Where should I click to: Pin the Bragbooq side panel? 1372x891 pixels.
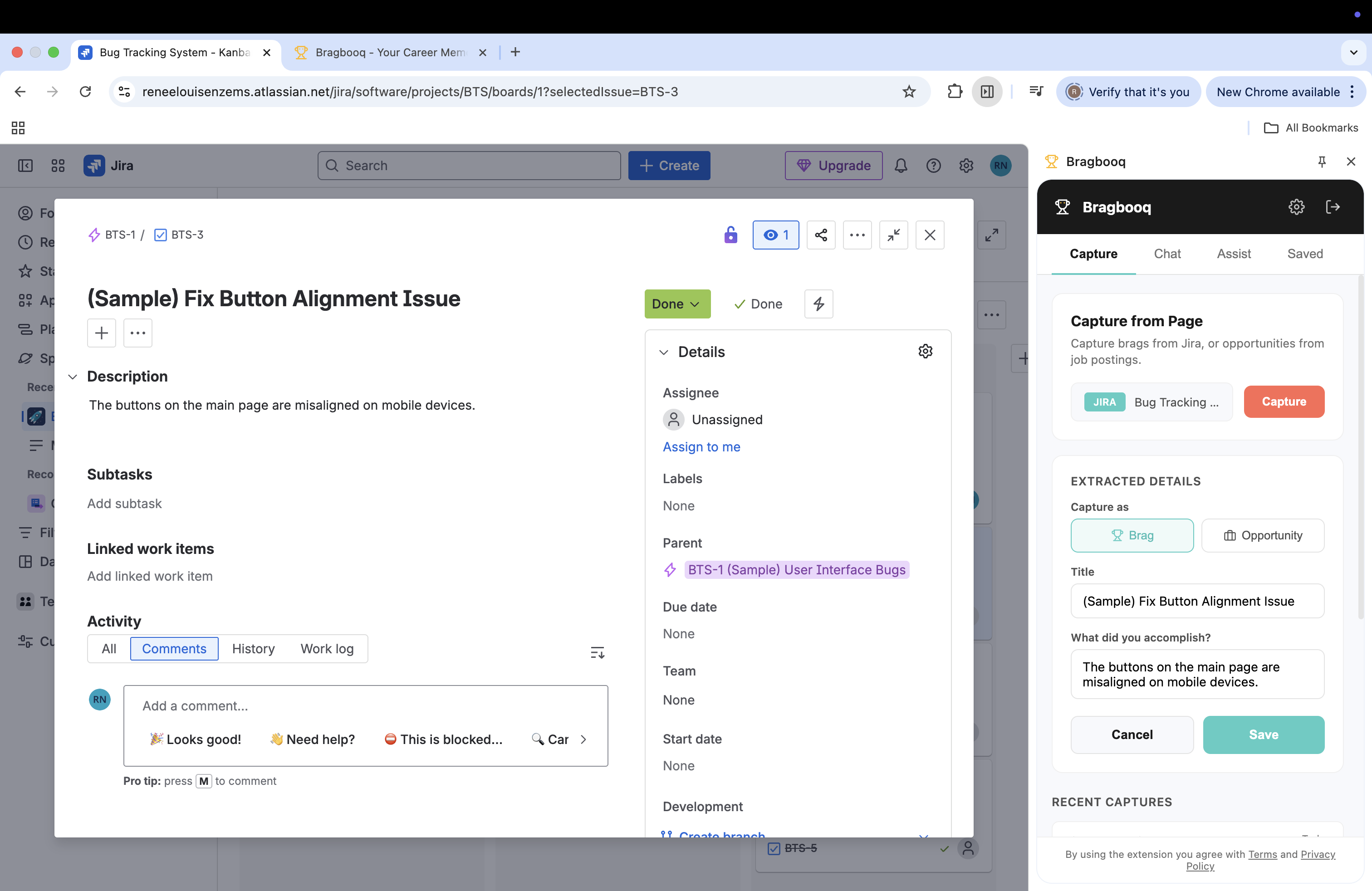(1322, 162)
